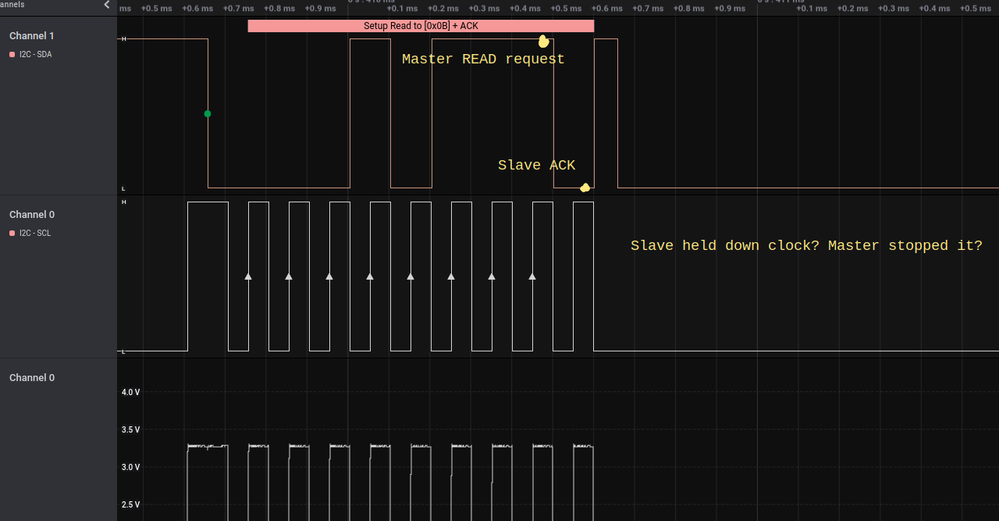Click the 3.5 V axis label
The image size is (999, 521).
(131, 430)
